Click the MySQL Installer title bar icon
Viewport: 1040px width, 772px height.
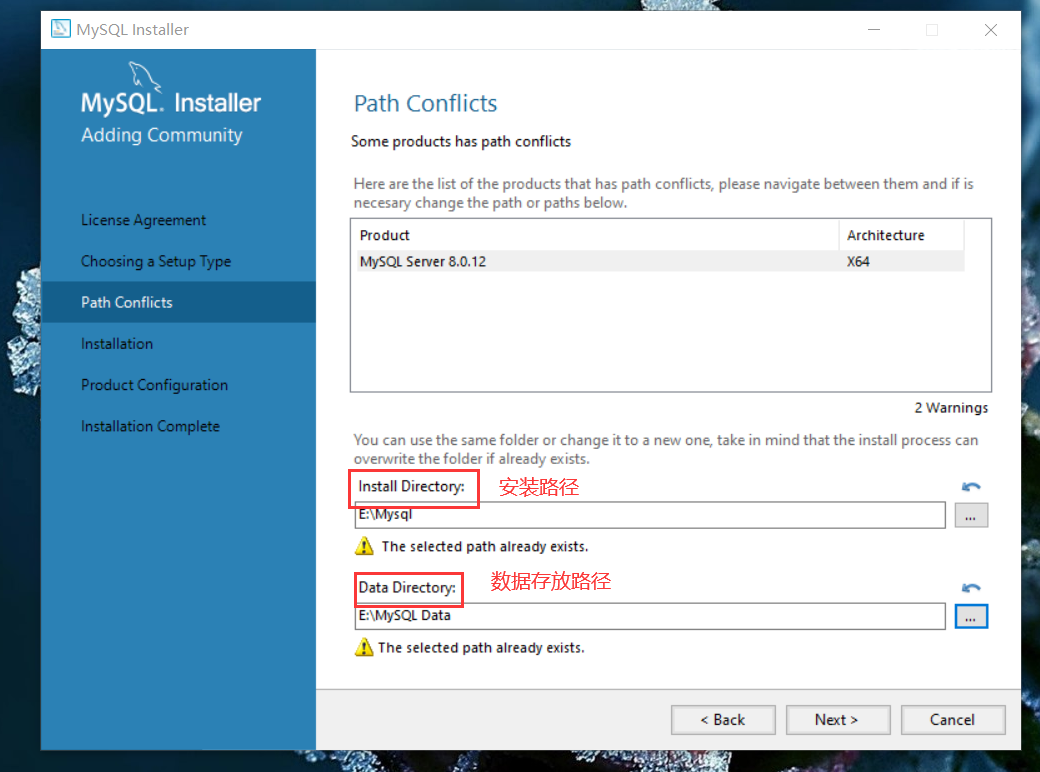pos(60,29)
